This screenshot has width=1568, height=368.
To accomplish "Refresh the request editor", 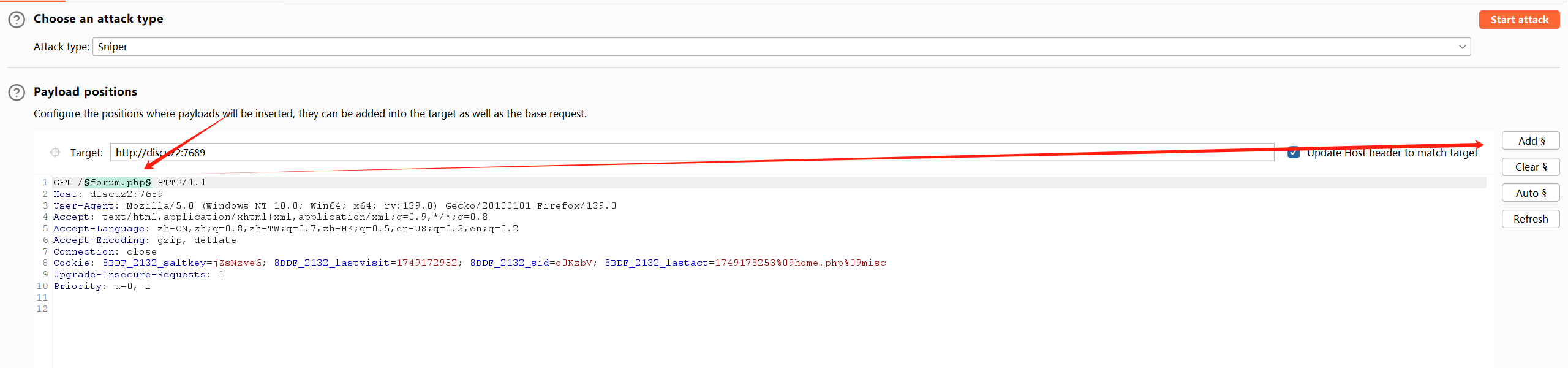I will coord(1531,219).
